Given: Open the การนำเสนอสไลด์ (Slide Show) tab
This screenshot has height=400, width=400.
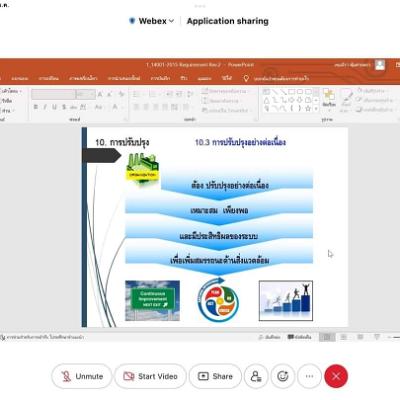Looking at the screenshot, I should tap(124, 78).
